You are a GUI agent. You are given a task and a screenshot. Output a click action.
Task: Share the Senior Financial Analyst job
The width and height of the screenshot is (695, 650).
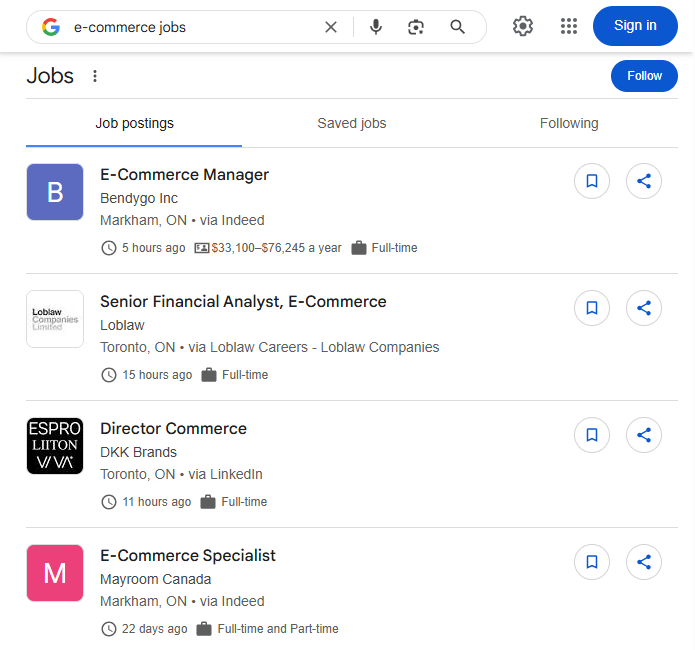tap(644, 308)
